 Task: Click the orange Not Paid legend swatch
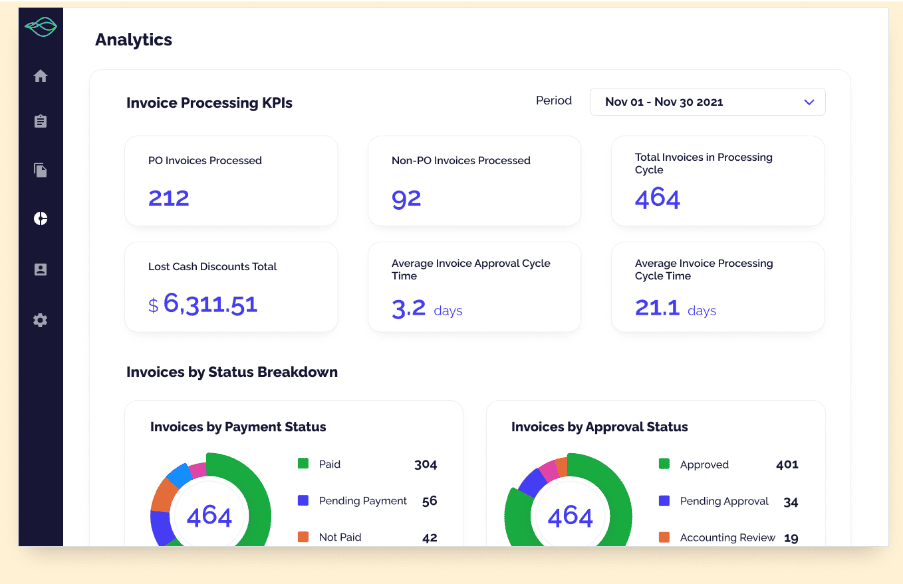coord(303,537)
